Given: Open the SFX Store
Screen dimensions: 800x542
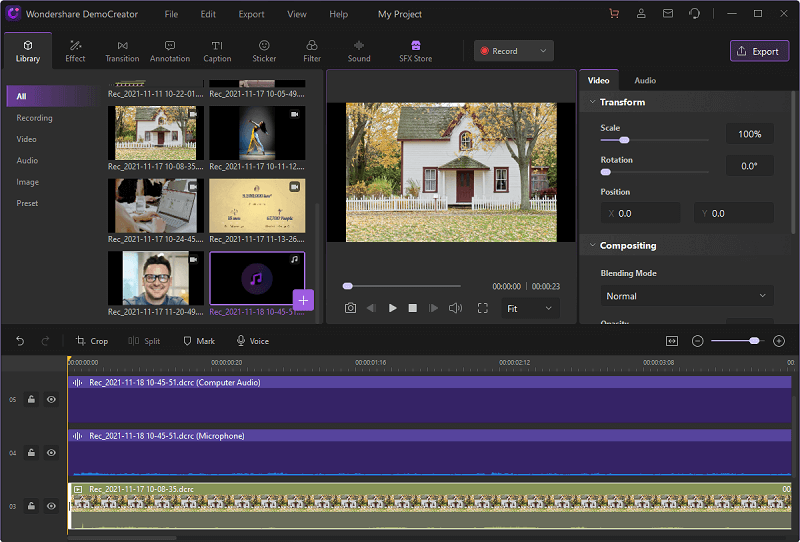Looking at the screenshot, I should click(416, 51).
